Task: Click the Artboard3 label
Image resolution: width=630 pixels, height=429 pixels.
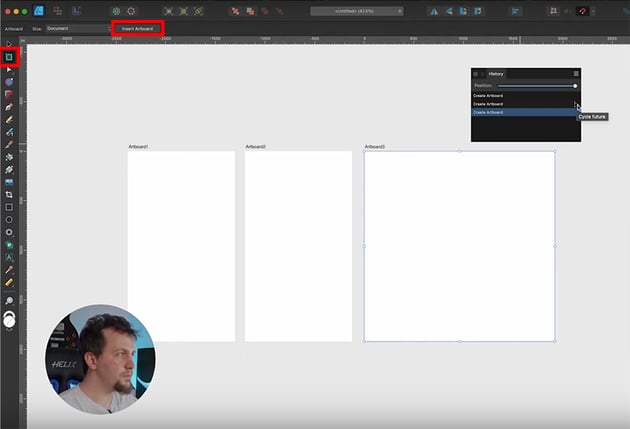Action: coord(374,147)
